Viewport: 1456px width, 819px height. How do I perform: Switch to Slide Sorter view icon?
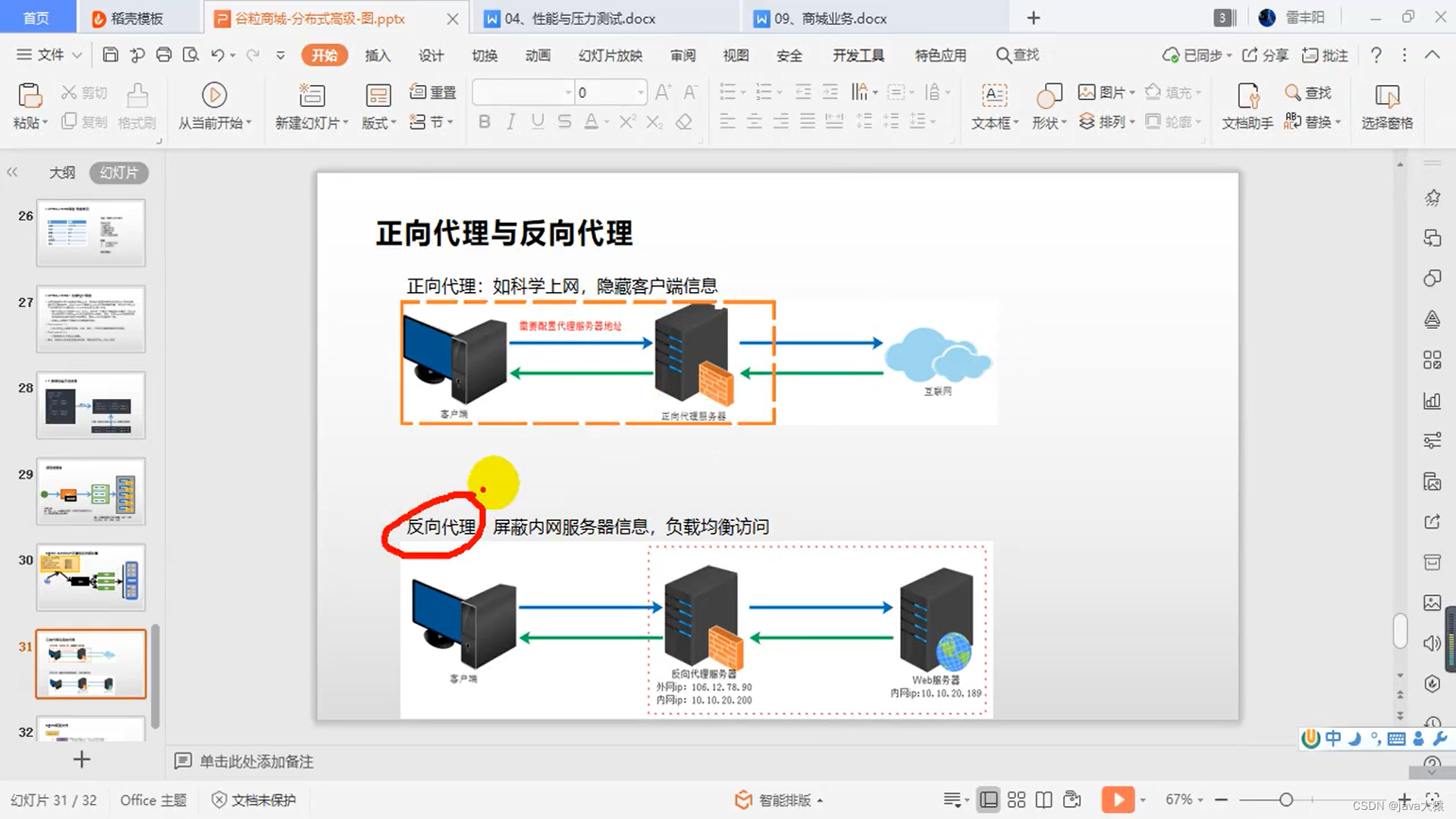click(x=1016, y=799)
